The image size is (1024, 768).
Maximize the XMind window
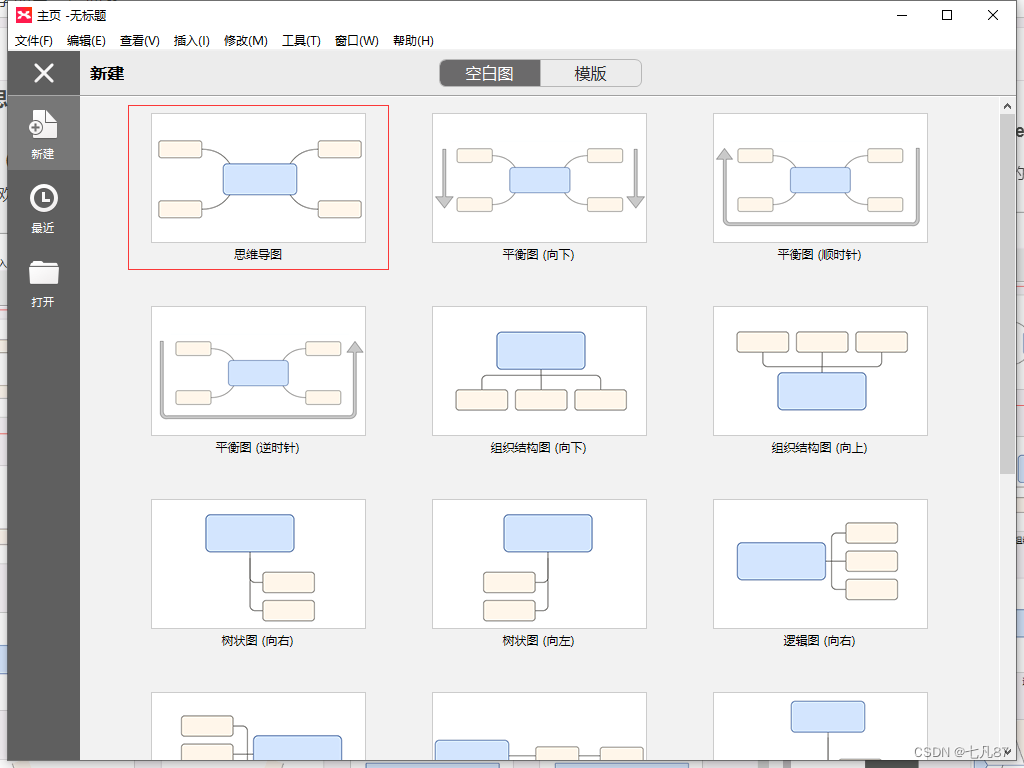[947, 15]
